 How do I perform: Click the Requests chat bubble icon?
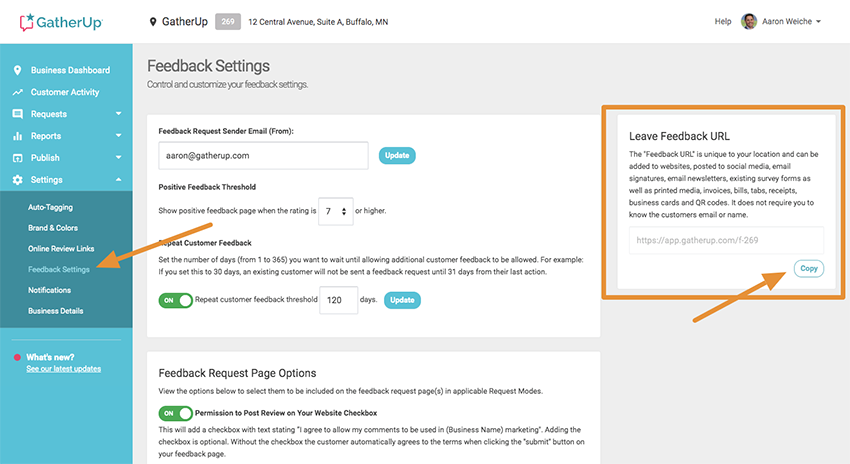[x=17, y=114]
